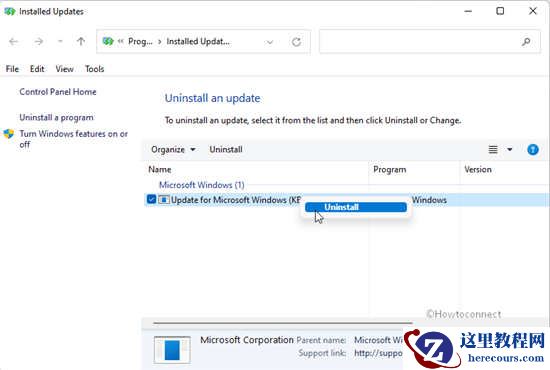The height and width of the screenshot is (370, 550).
Task: Open Turn Windows features on or off
Action: pyautogui.click(x=74, y=139)
